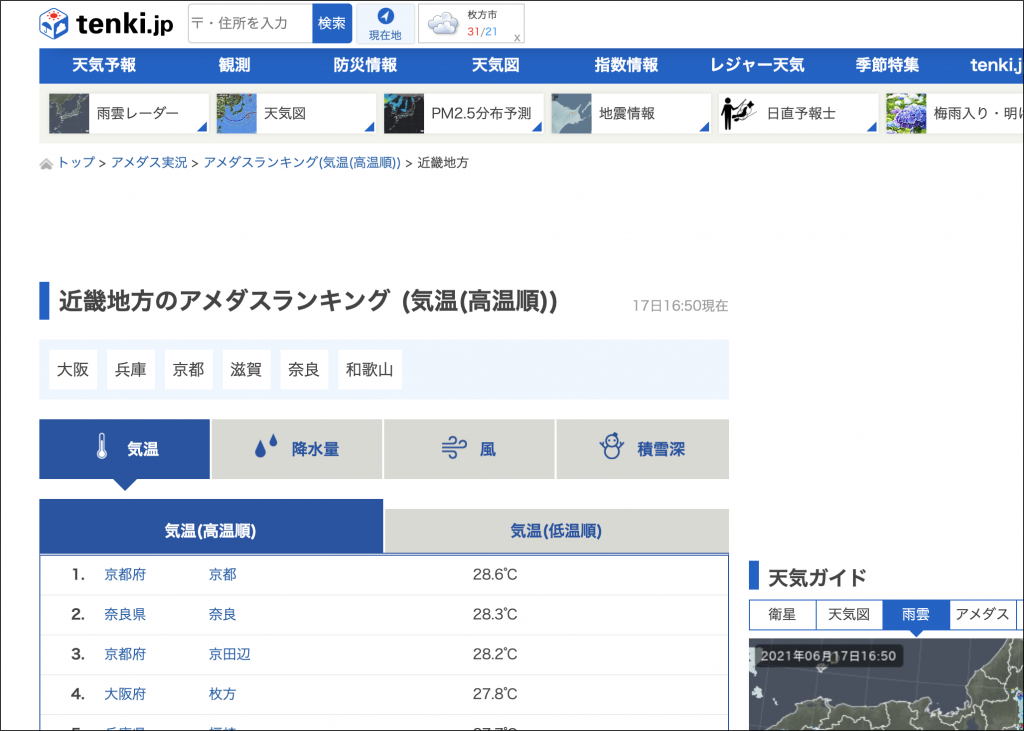1024x731 pixels.
Task: Select the raindrop 降水量 tab icon
Action: click(x=266, y=448)
